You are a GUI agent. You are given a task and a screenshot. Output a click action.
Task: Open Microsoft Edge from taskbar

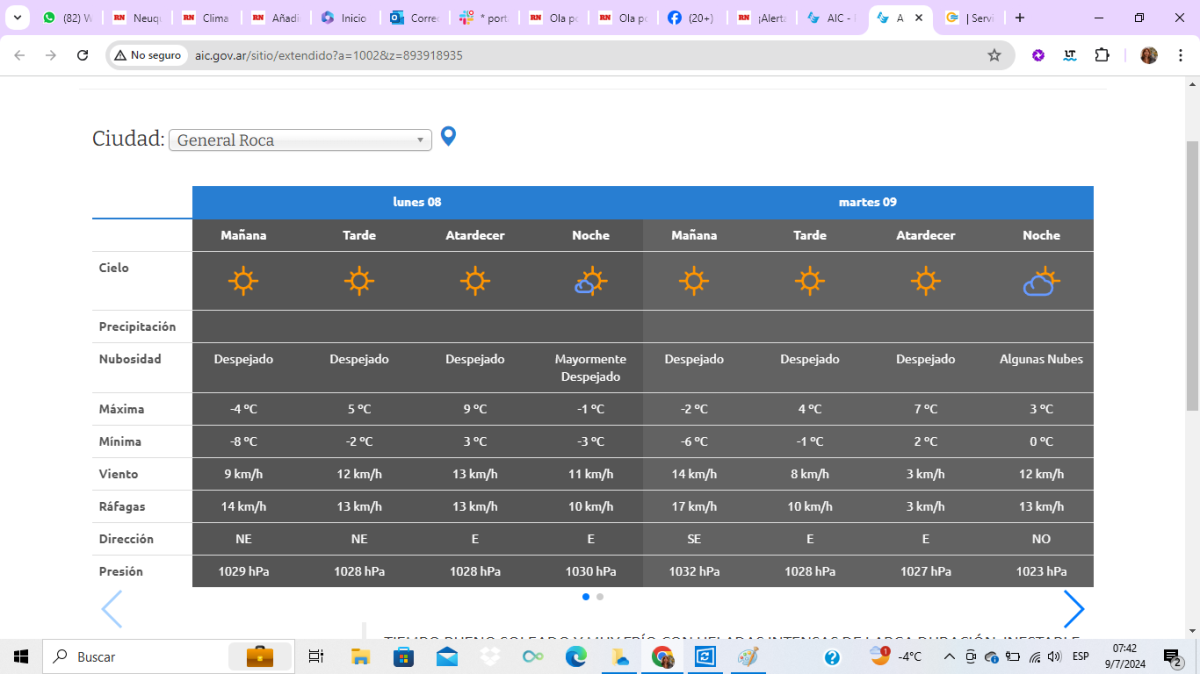(576, 657)
